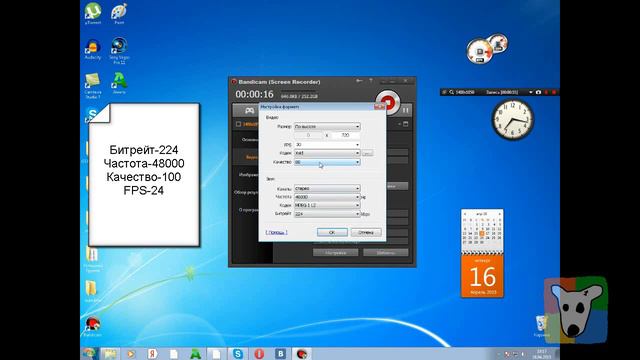Screen dimensions: 640x360
Task: Click the height field showing 720
Action: pyautogui.click(x=345, y=135)
